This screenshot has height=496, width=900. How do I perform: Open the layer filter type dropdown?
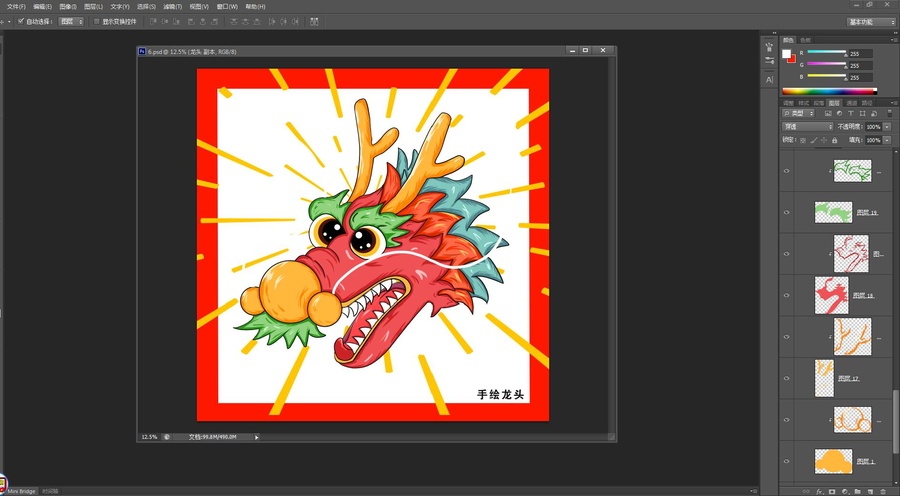click(x=798, y=114)
